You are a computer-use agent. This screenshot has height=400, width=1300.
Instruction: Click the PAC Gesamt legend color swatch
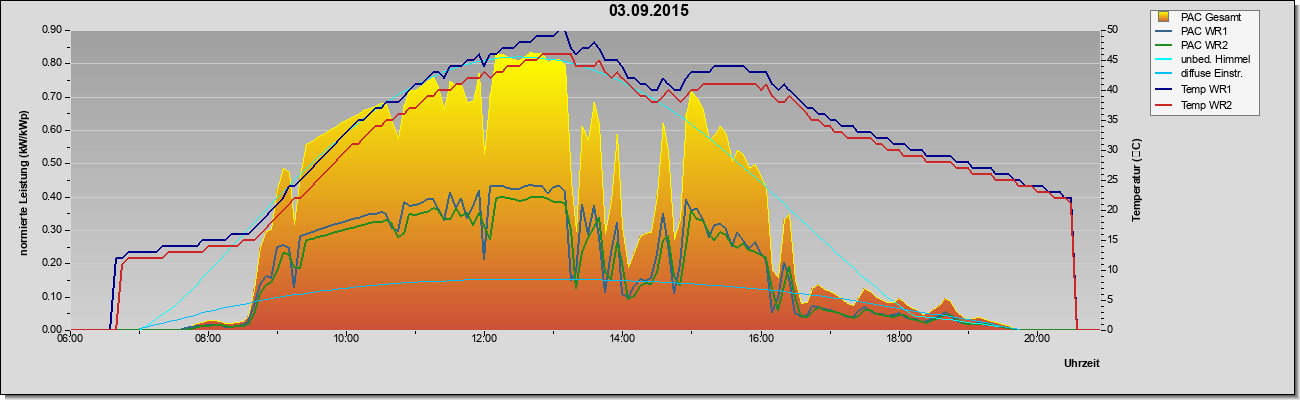[1166, 17]
